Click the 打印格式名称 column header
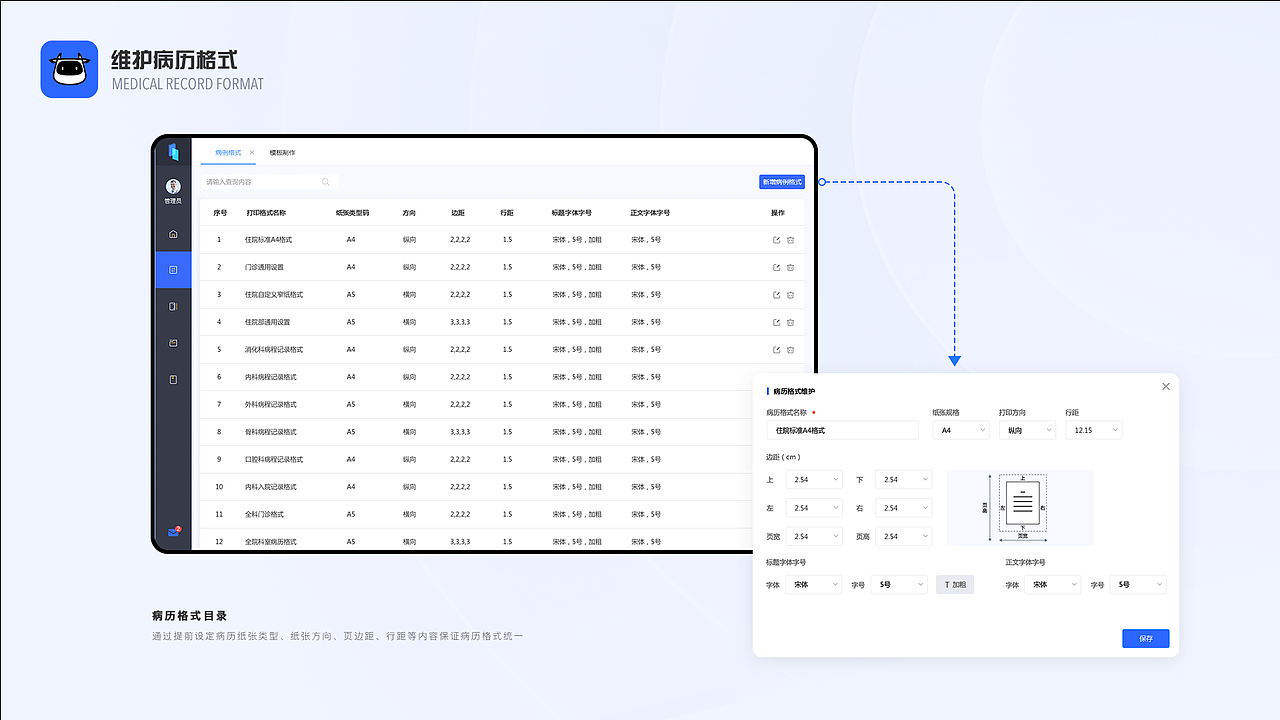 [266, 213]
